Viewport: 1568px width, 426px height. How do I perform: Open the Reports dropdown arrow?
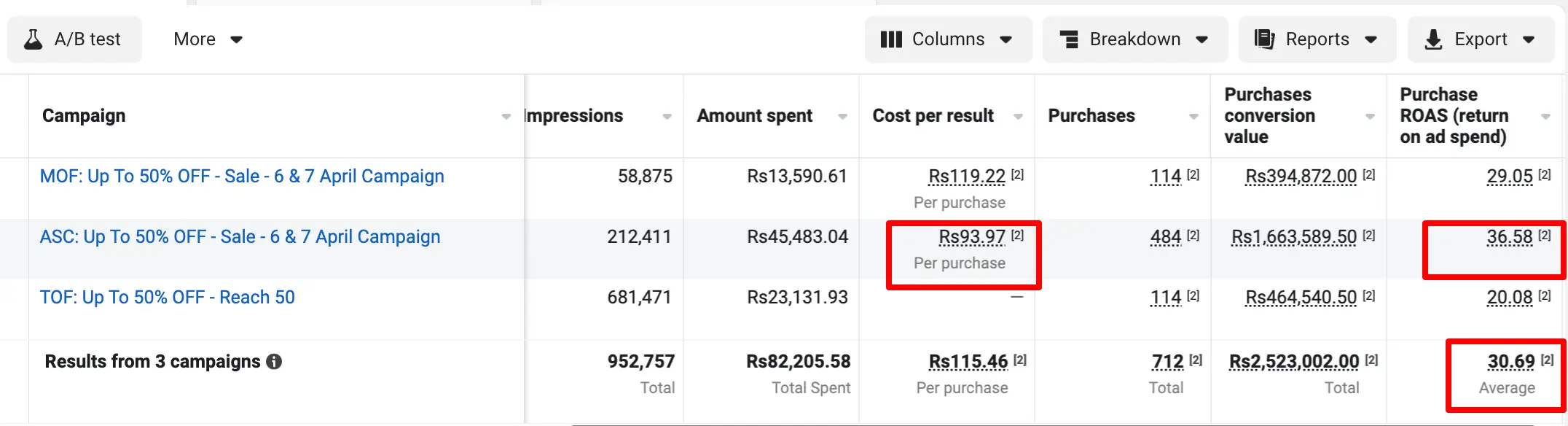(1371, 39)
